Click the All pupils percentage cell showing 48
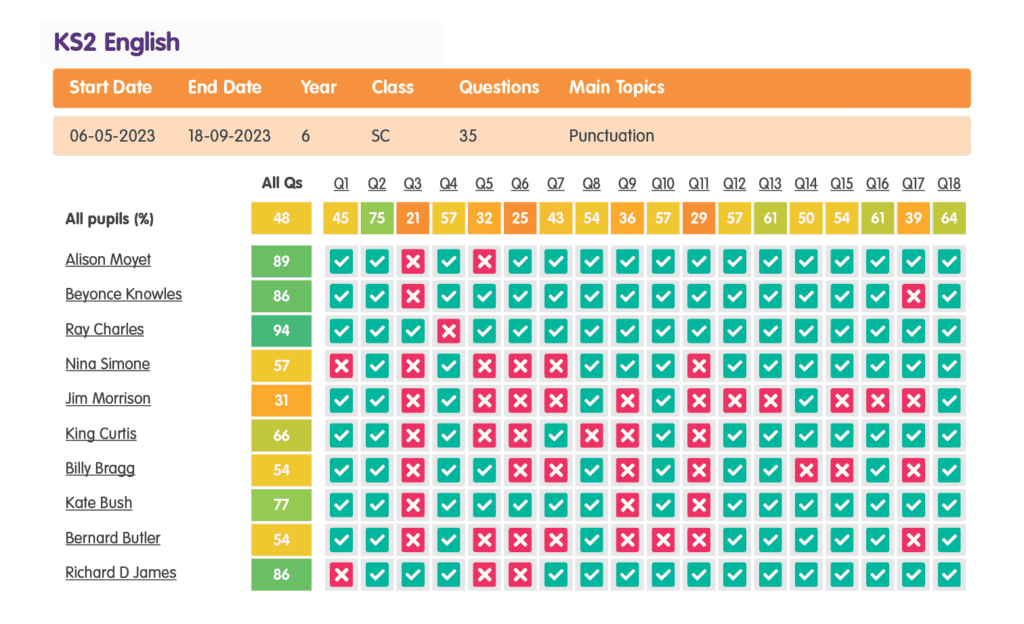This screenshot has width=1024, height=624. click(x=281, y=218)
